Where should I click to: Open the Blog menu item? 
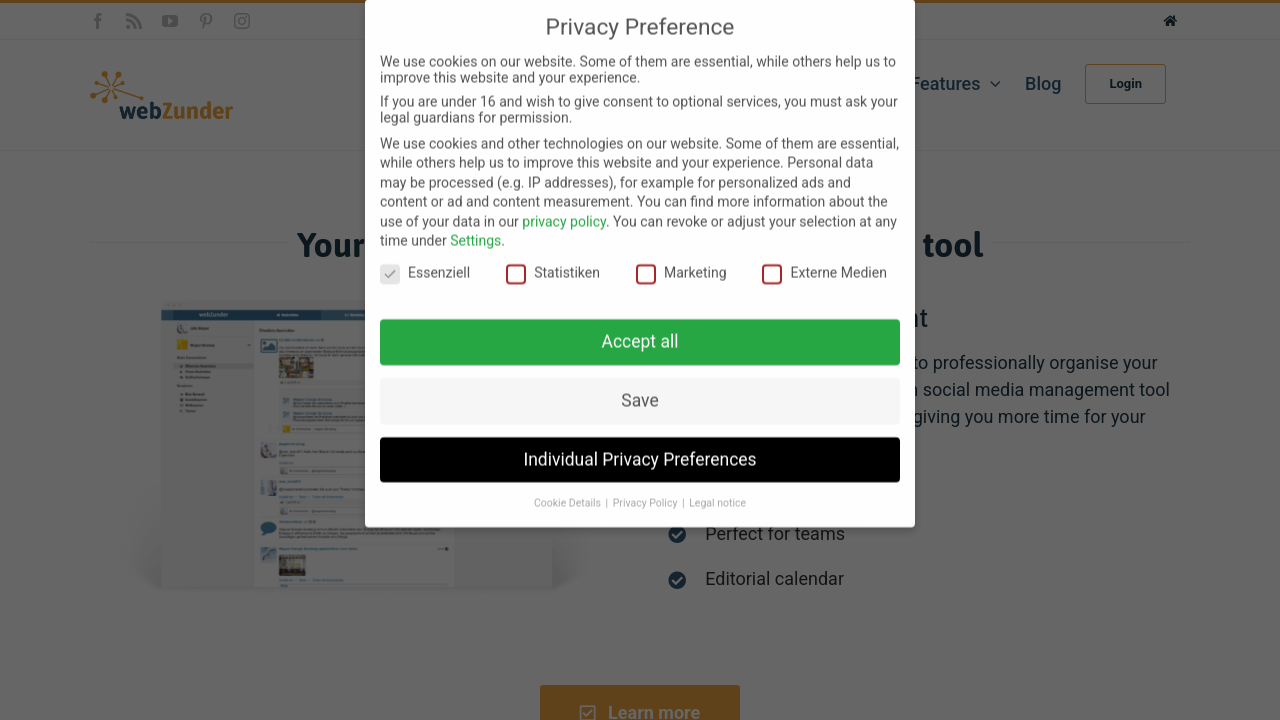point(1043,84)
